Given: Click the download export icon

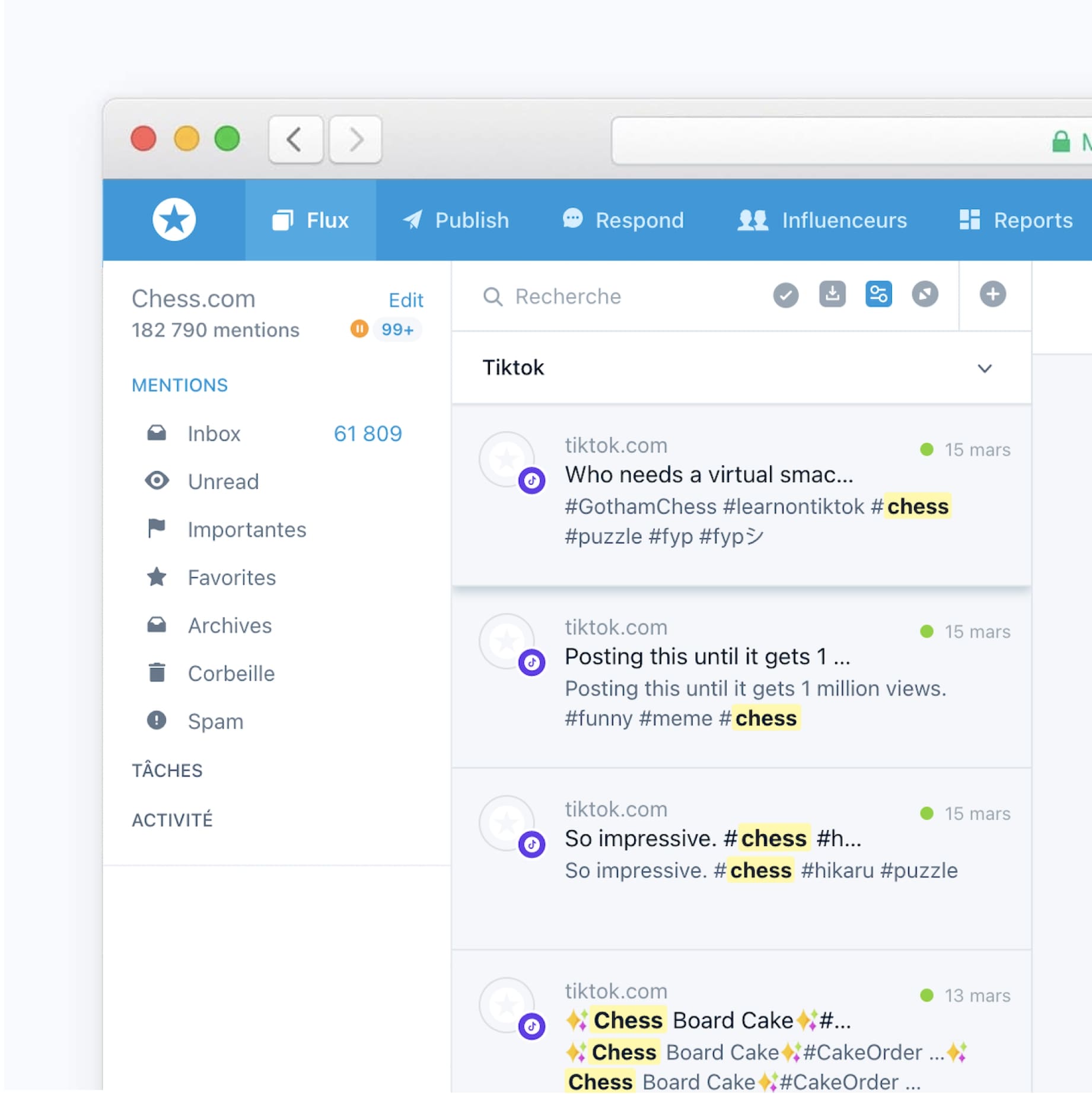Looking at the screenshot, I should point(832,294).
